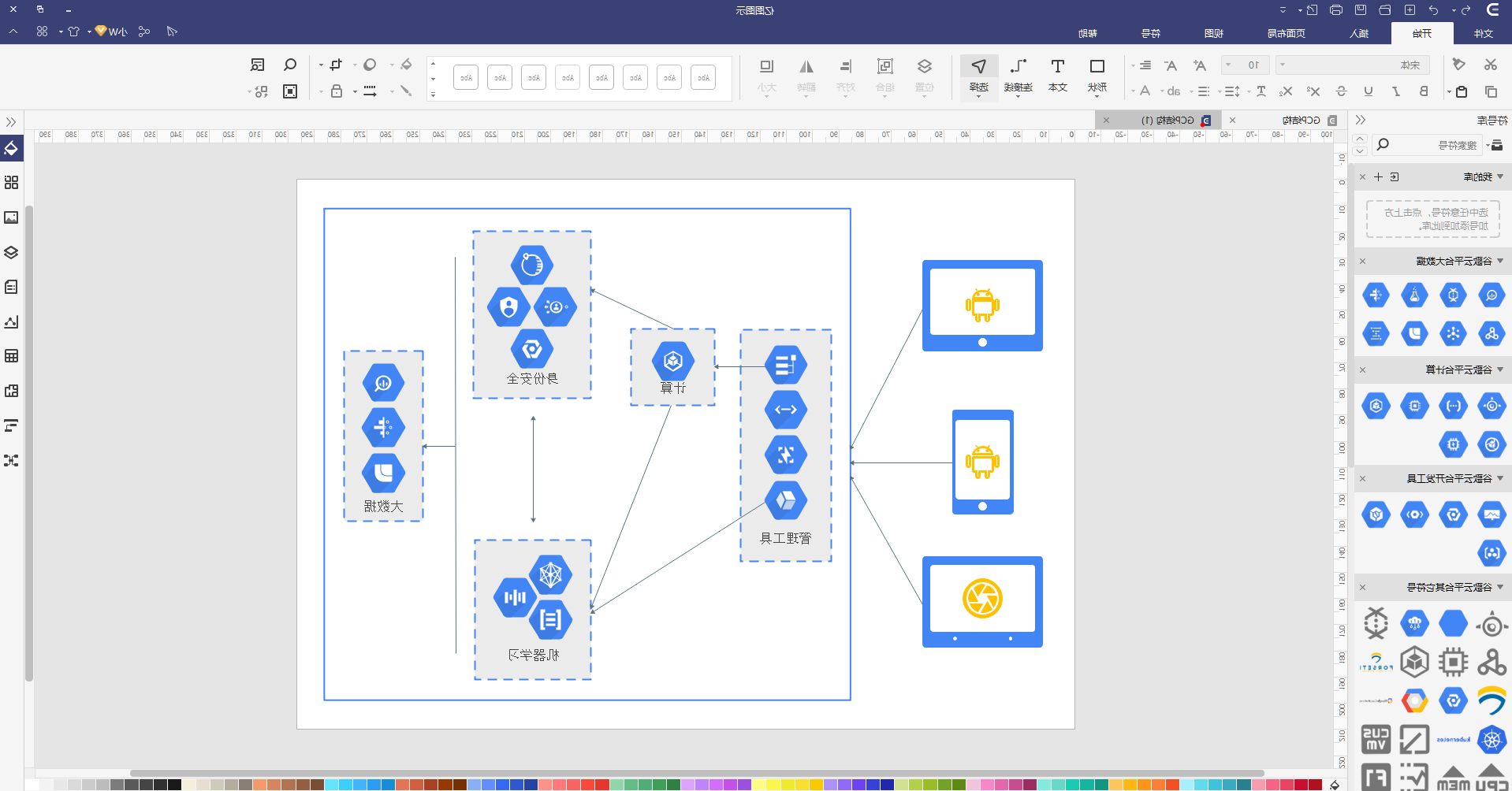Collapse the 谷歌云平台大数据 library section

1499,261
